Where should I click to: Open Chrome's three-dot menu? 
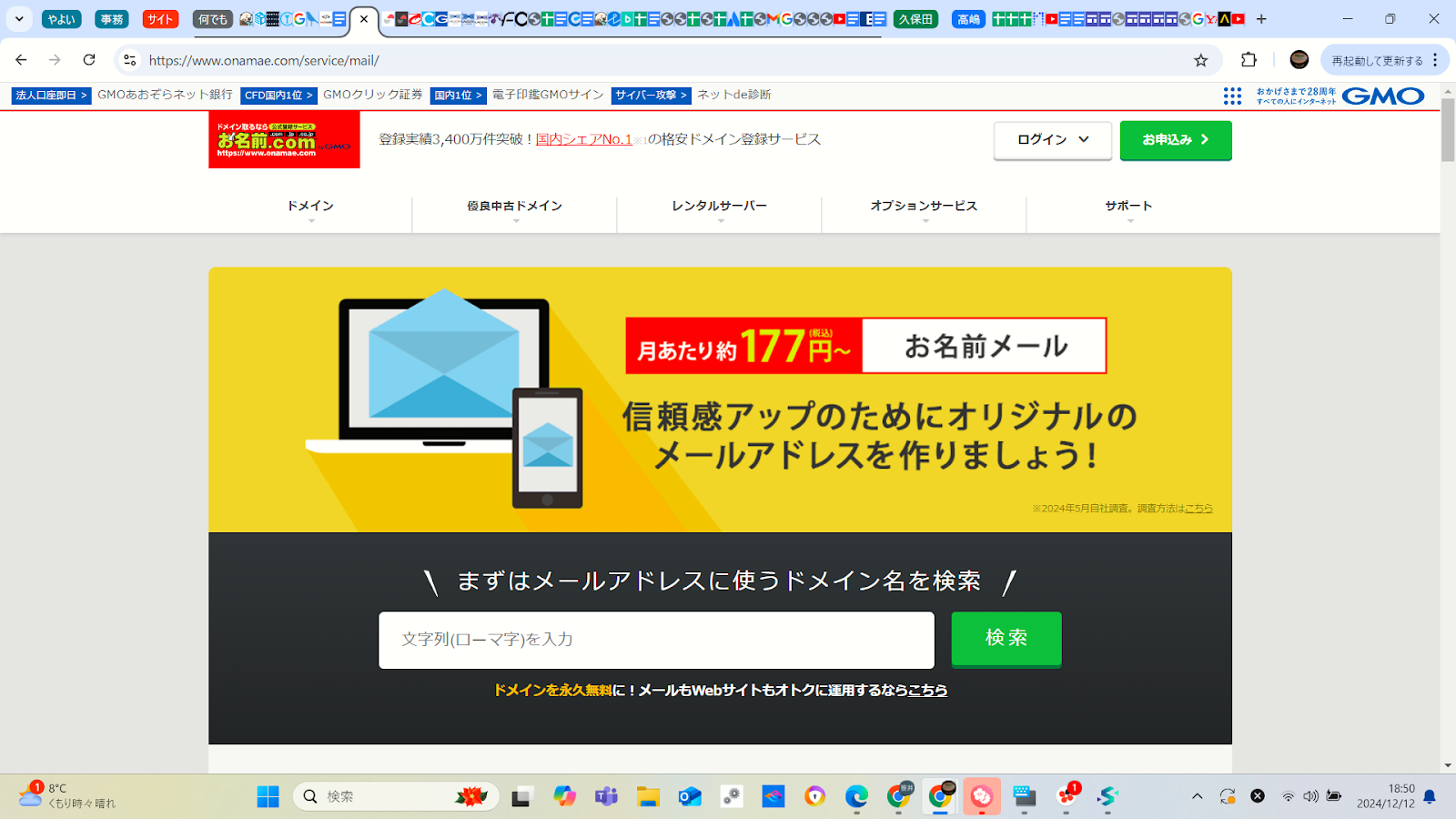pos(1435,60)
